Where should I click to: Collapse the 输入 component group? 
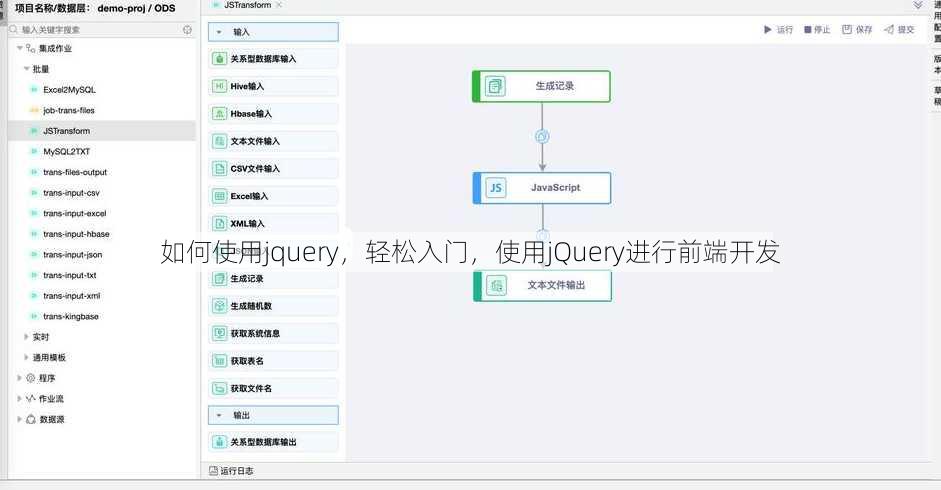coord(219,32)
